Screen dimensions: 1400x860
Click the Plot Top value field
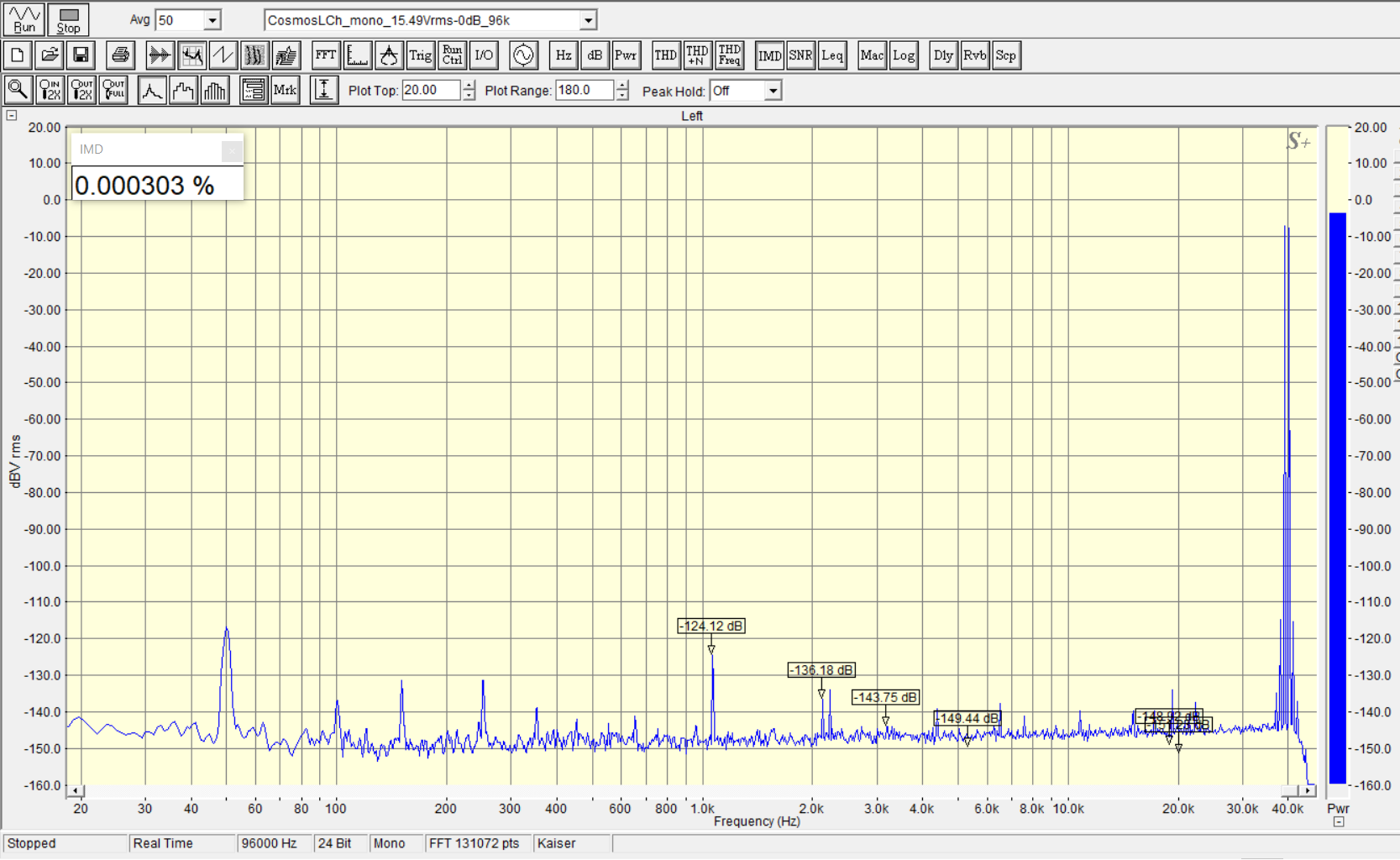click(x=432, y=91)
